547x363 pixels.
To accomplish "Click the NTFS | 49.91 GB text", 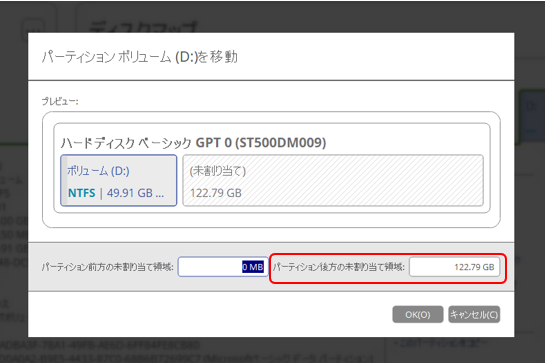I will point(116,193).
